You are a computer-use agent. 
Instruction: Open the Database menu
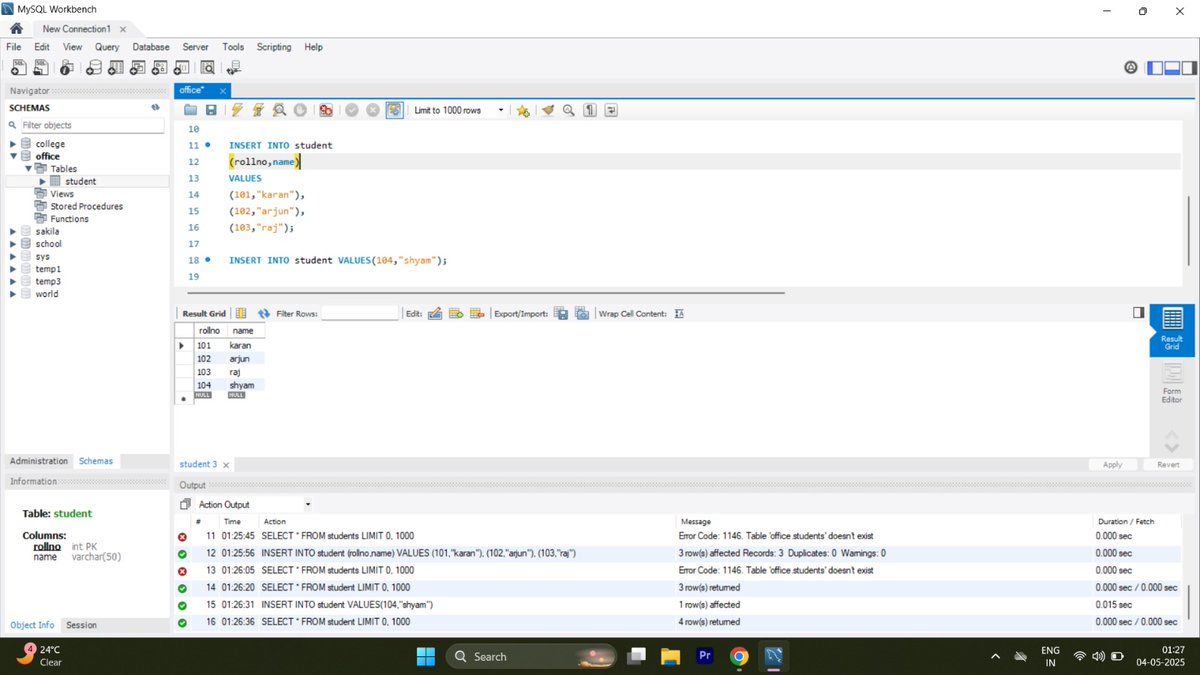click(151, 47)
